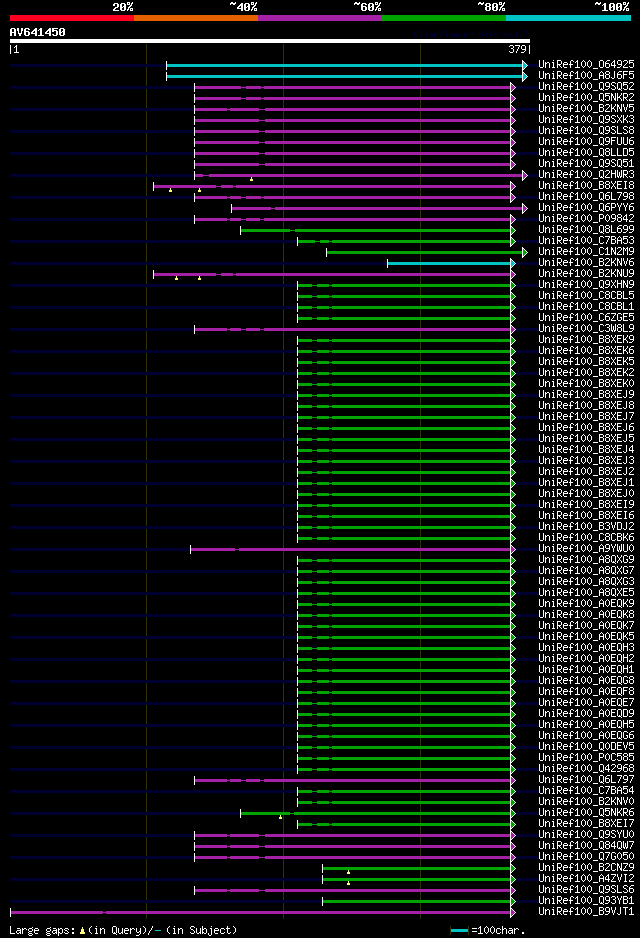
Task: Select the UniRef100_B2KNV6 label
Action: click(586, 262)
